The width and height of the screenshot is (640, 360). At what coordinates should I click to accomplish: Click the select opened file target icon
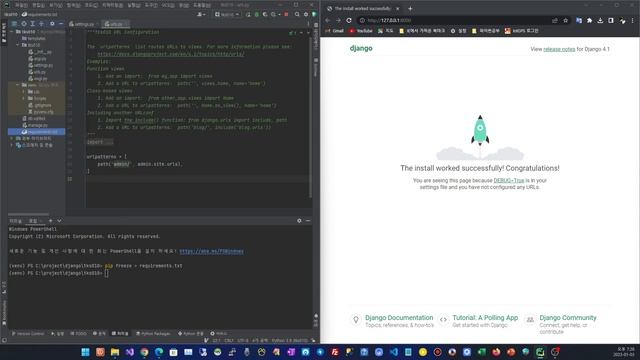(x=24, y=24)
